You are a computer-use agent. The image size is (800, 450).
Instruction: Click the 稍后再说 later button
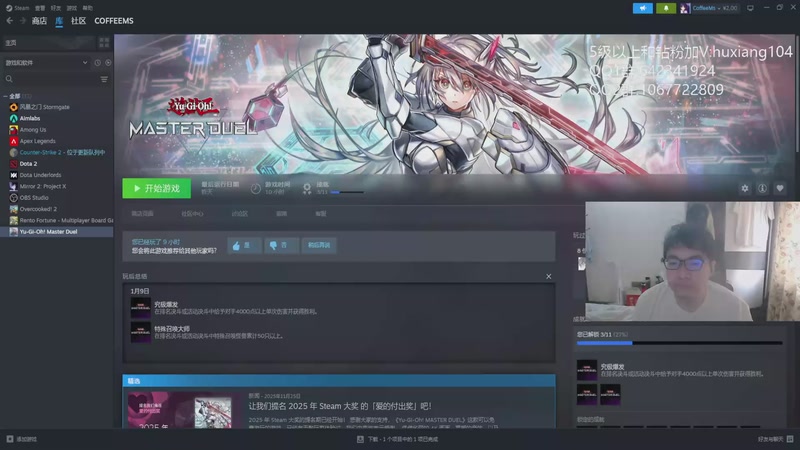pos(319,245)
